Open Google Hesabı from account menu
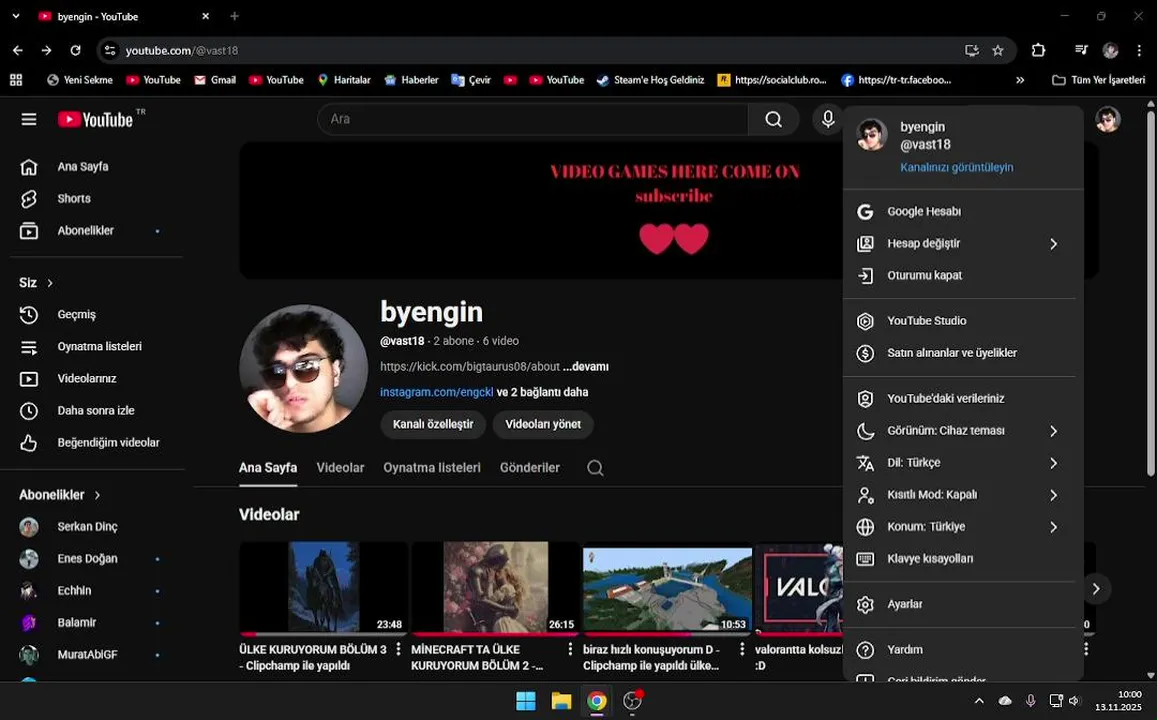Image resolution: width=1157 pixels, height=720 pixels. tap(963, 212)
